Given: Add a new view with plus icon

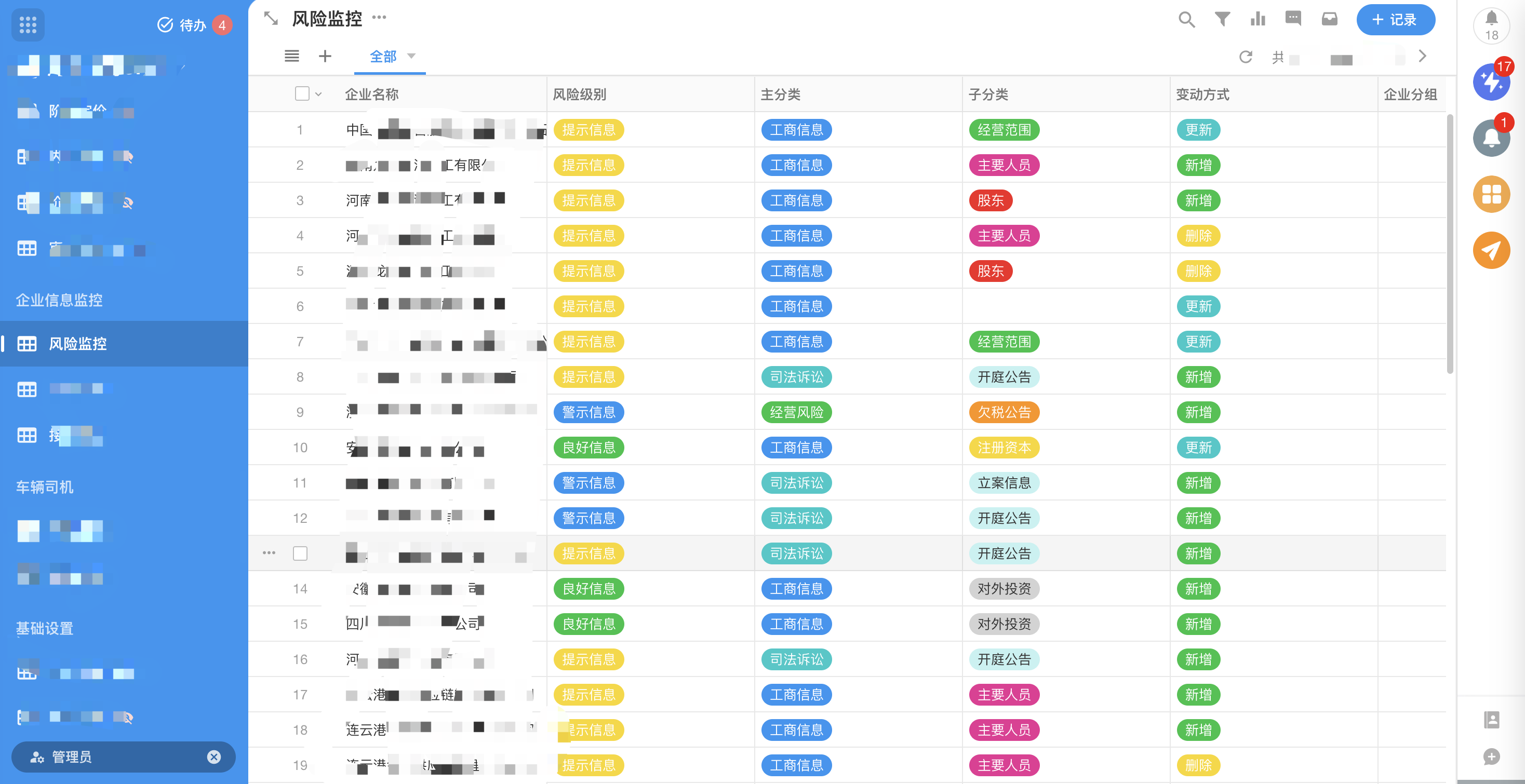Looking at the screenshot, I should pos(325,56).
